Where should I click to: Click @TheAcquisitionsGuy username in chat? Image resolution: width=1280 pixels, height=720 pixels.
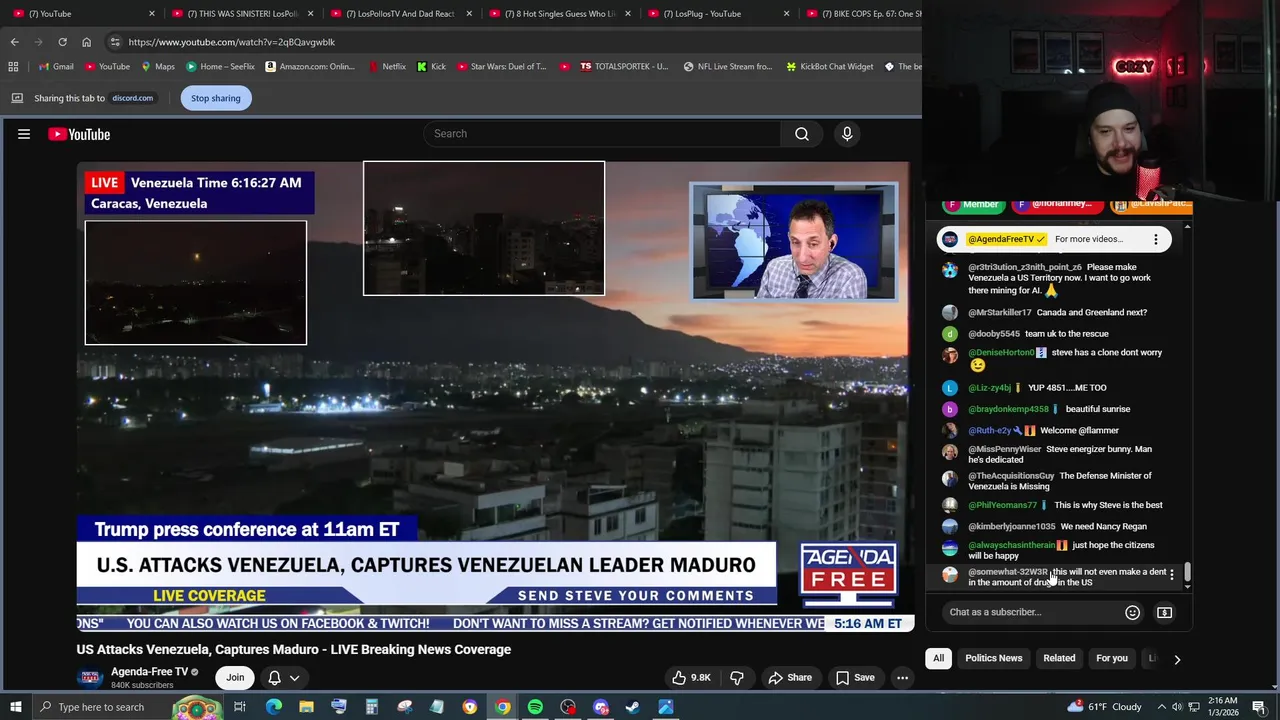pyautogui.click(x=1011, y=476)
